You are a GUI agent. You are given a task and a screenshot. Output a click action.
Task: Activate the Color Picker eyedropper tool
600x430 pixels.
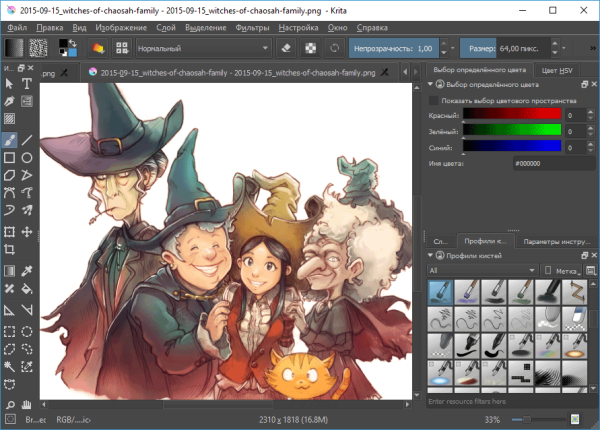click(x=27, y=272)
